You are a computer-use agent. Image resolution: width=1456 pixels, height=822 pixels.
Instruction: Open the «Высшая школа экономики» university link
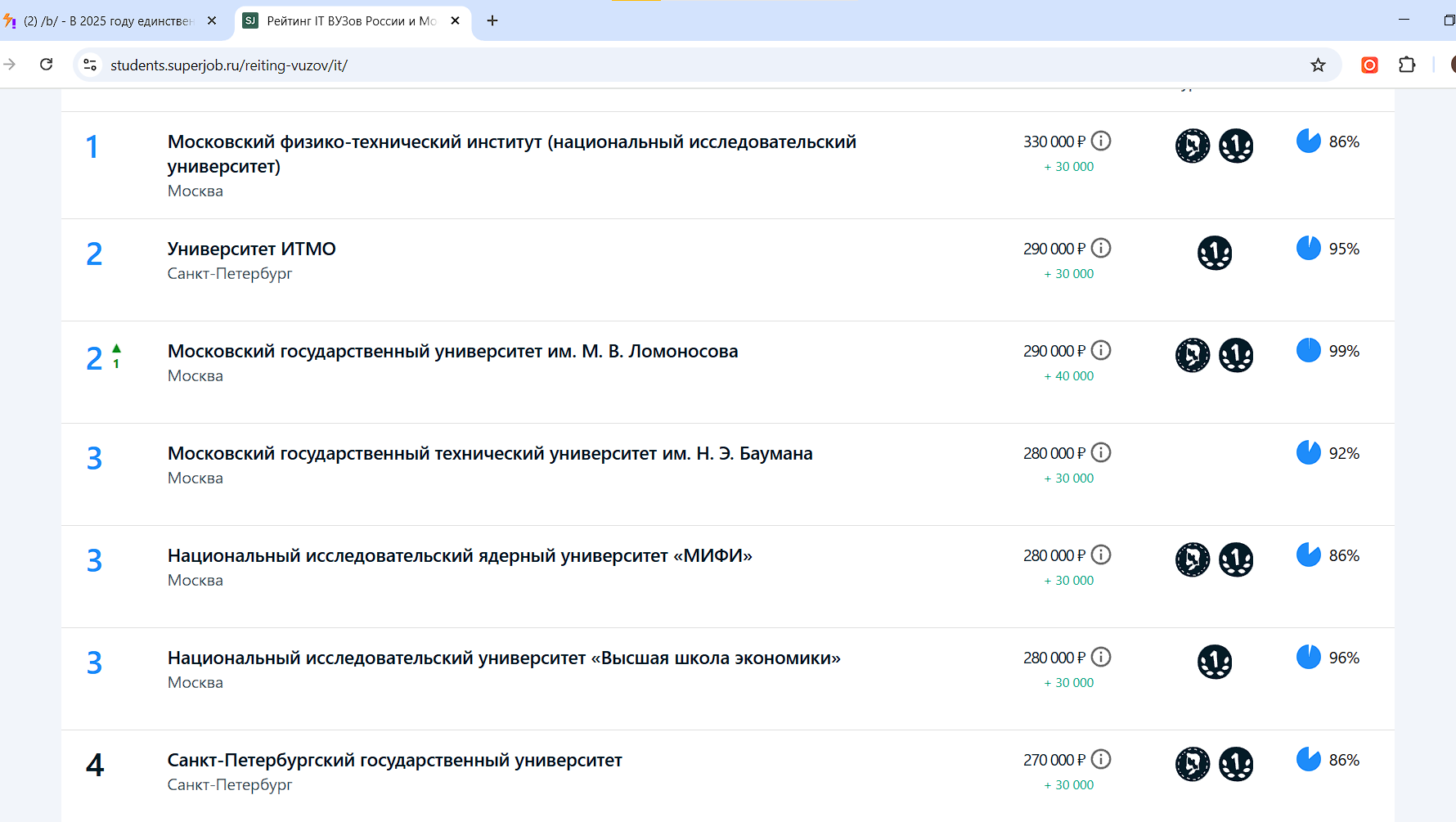[504, 658]
